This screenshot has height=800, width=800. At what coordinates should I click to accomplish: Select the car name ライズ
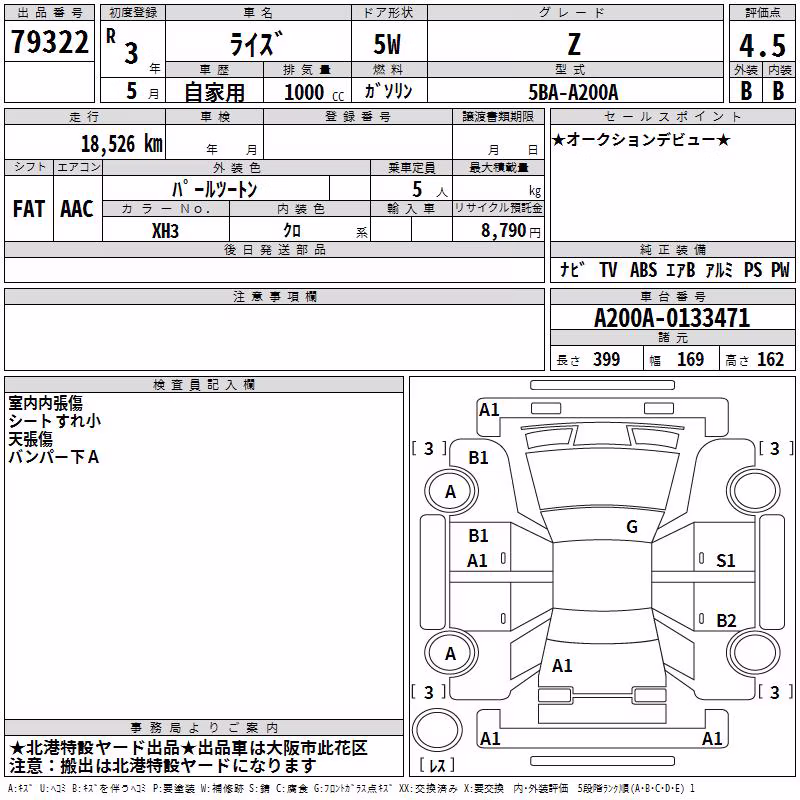pos(257,44)
